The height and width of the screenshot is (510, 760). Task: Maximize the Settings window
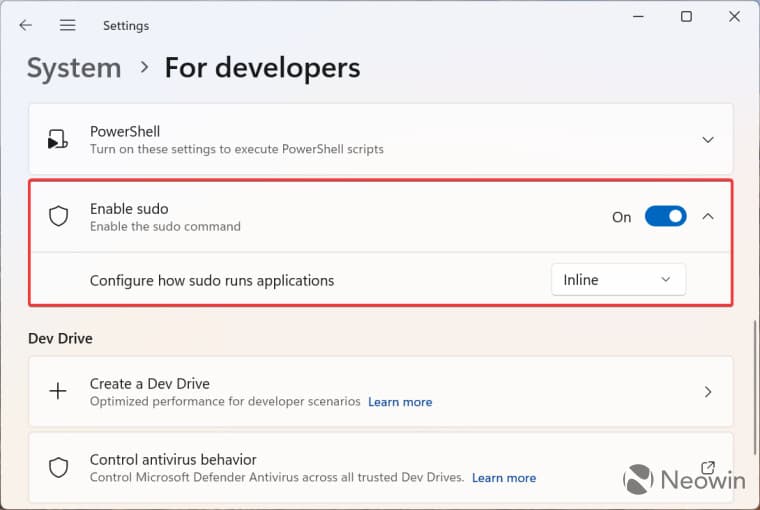(x=686, y=17)
